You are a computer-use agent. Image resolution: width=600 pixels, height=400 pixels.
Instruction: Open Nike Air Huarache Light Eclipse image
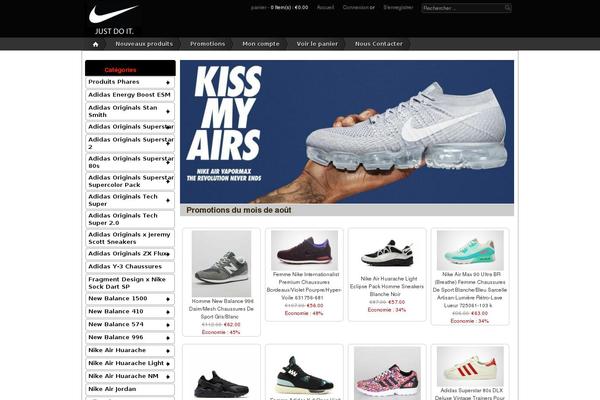(x=387, y=253)
